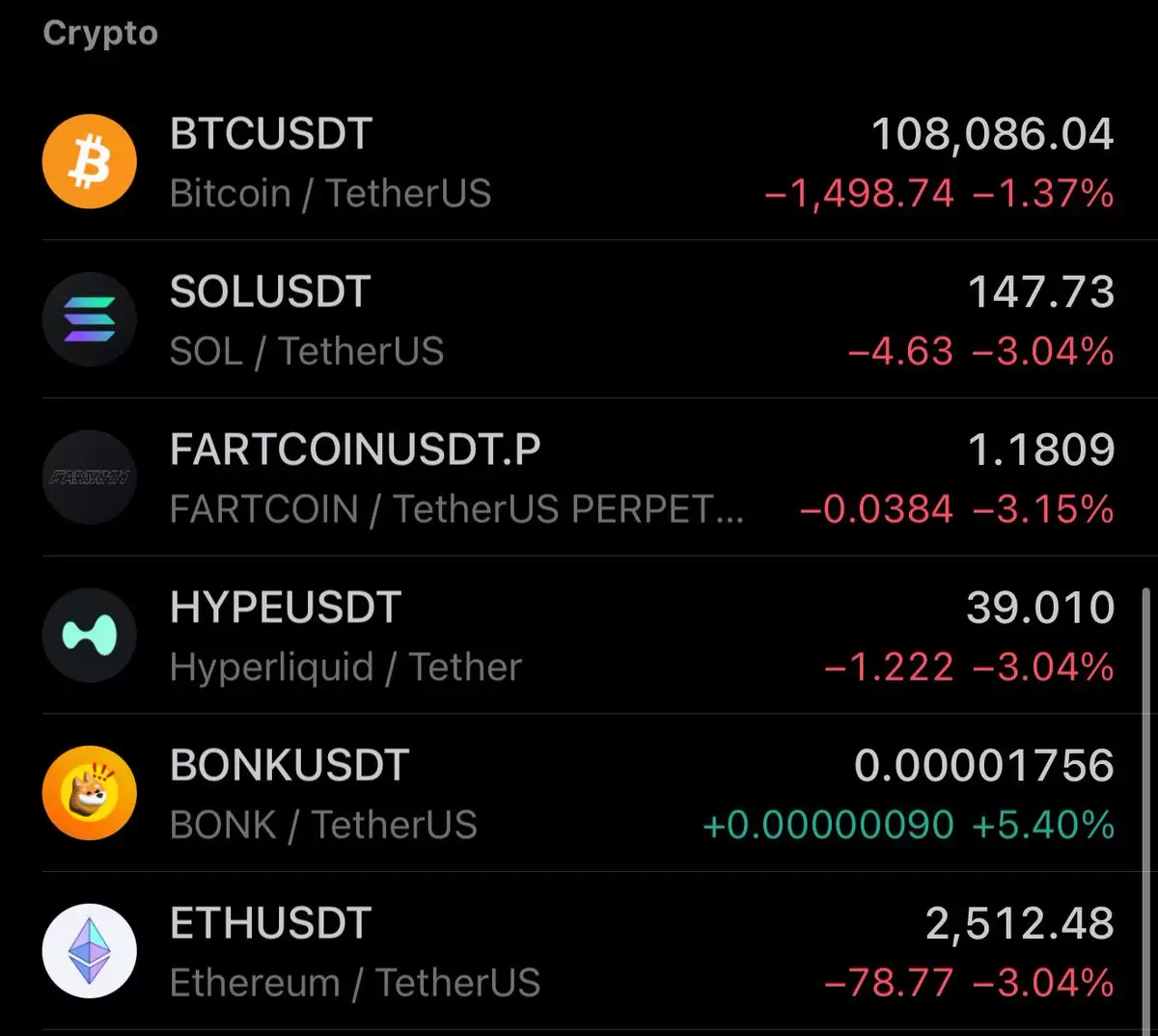This screenshot has height=1036, width=1158.
Task: Tap the dark Fartcoin logo icon
Action: point(90,477)
